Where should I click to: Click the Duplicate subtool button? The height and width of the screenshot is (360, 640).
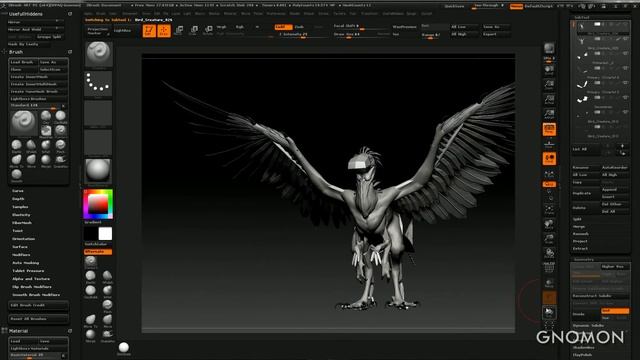586,193
